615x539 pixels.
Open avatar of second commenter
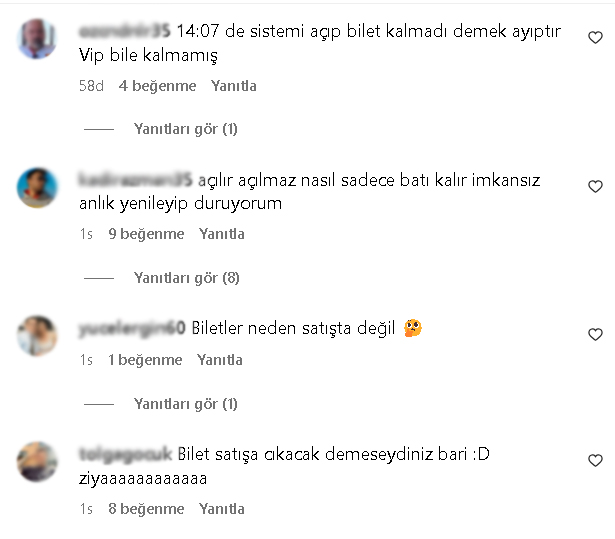(x=37, y=188)
